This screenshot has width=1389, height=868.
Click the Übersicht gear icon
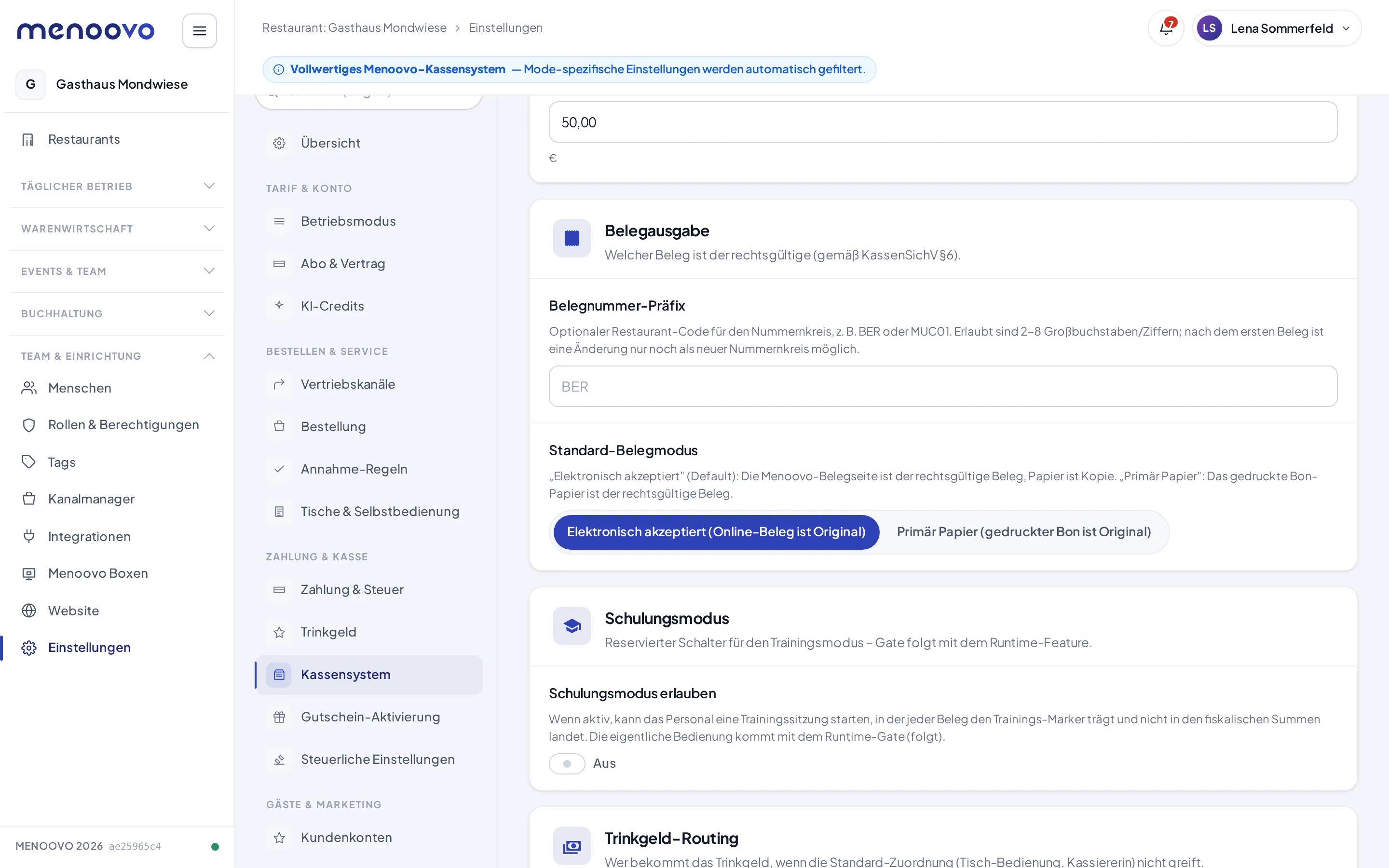pyautogui.click(x=279, y=143)
